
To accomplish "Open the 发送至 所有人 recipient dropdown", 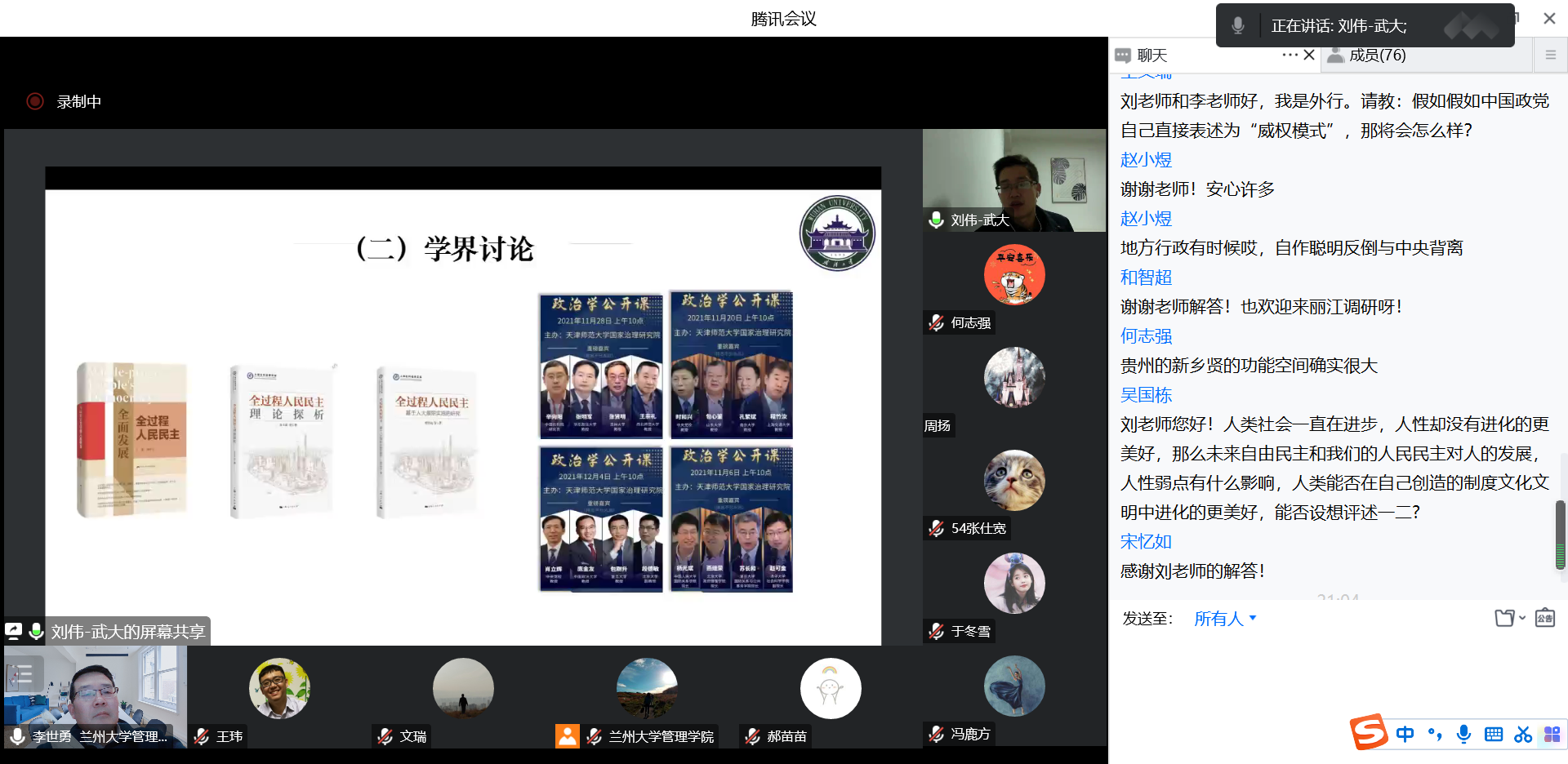I will [x=1224, y=619].
